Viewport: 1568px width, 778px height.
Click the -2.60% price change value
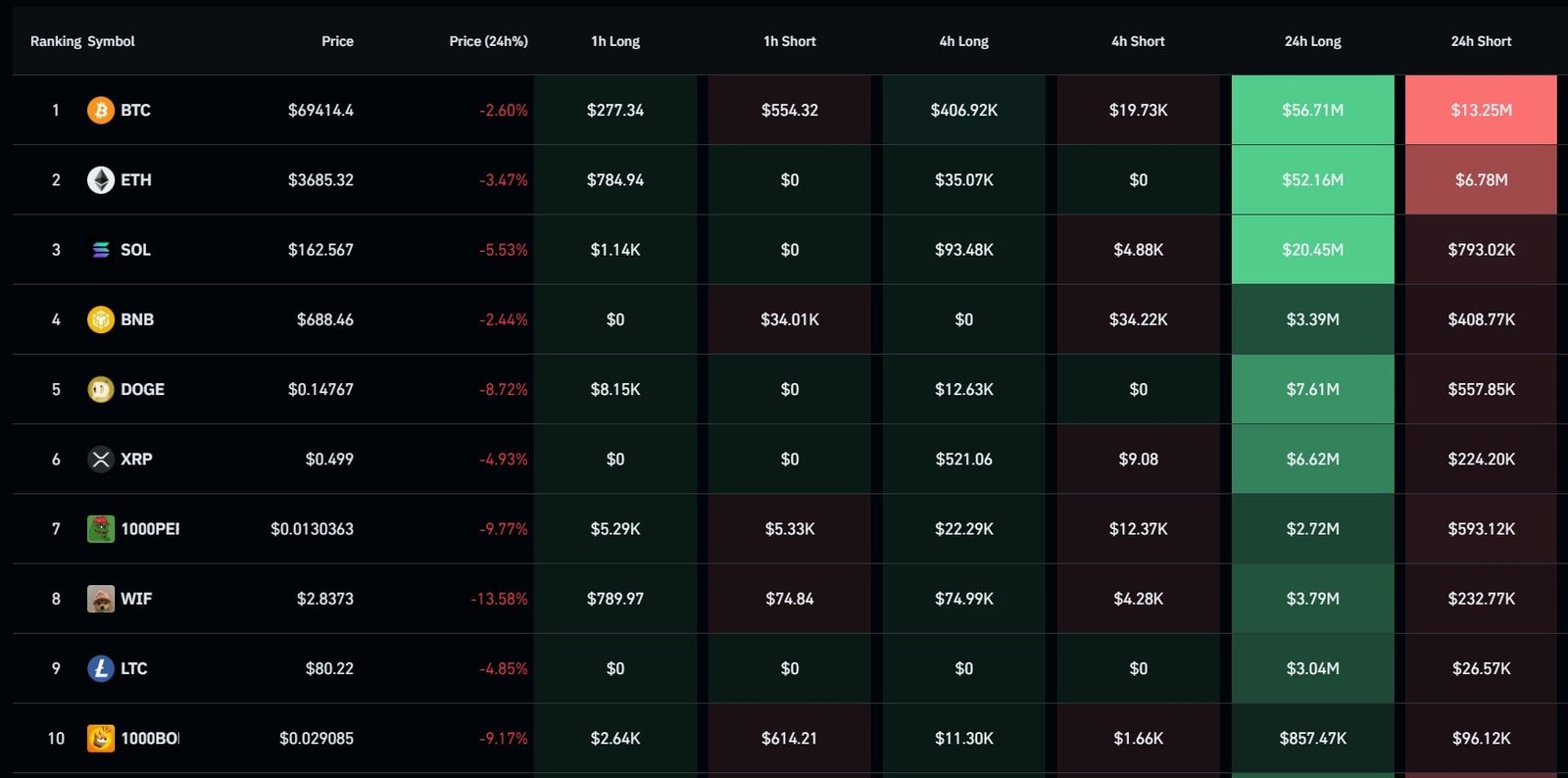504,110
